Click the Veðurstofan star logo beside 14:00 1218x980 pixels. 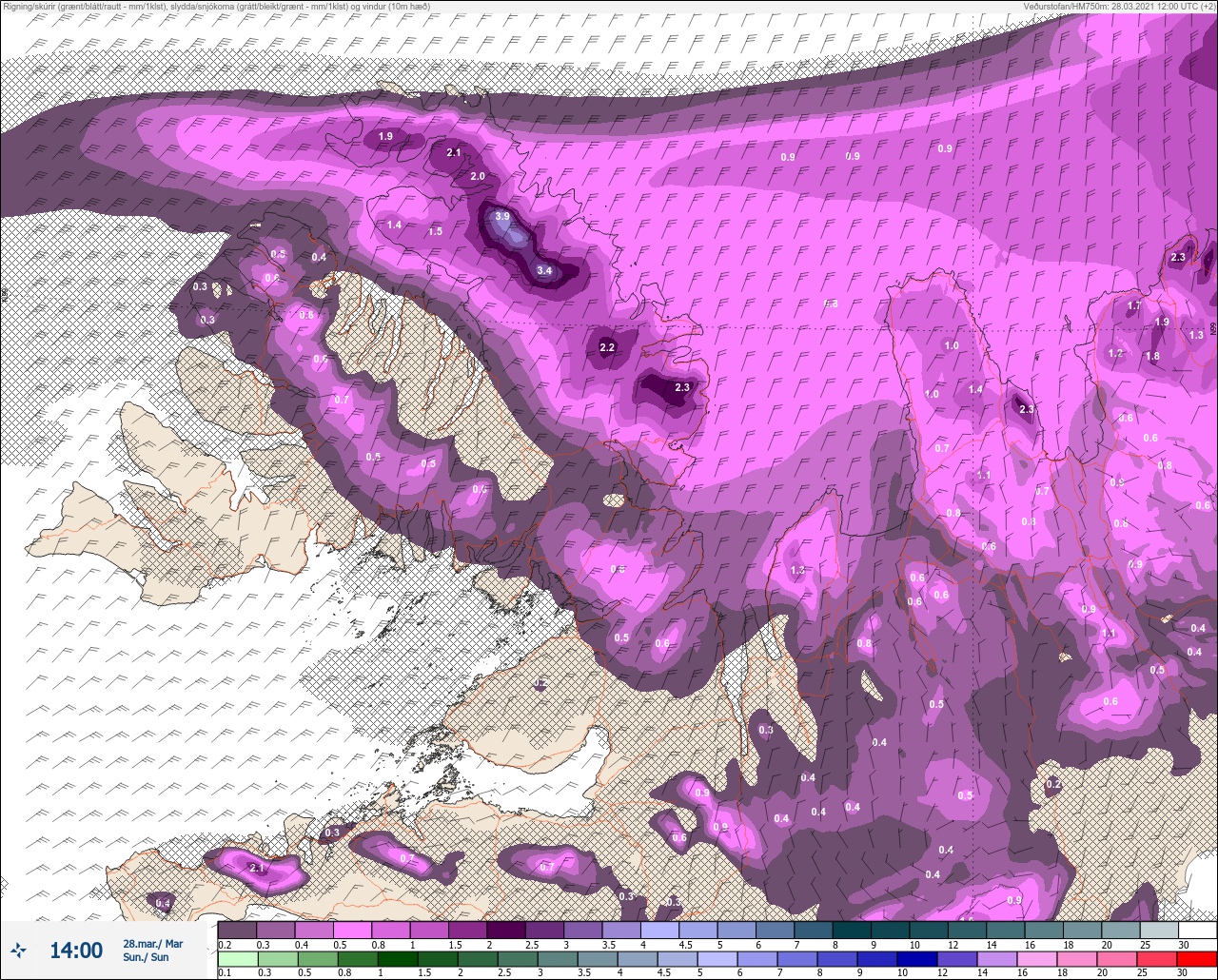point(18,950)
